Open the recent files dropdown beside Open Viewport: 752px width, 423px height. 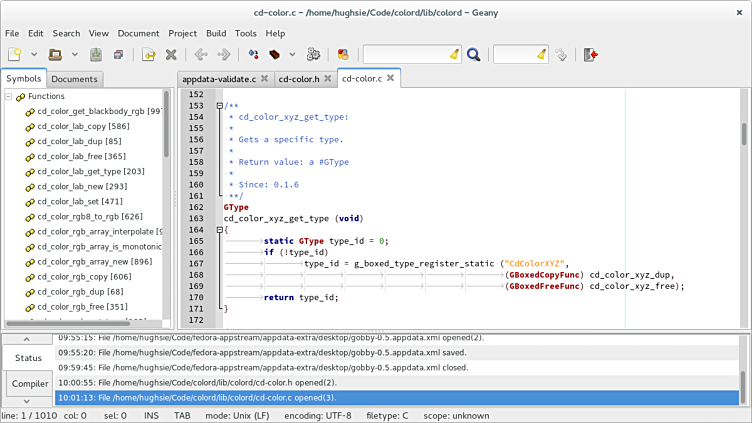tap(76, 55)
